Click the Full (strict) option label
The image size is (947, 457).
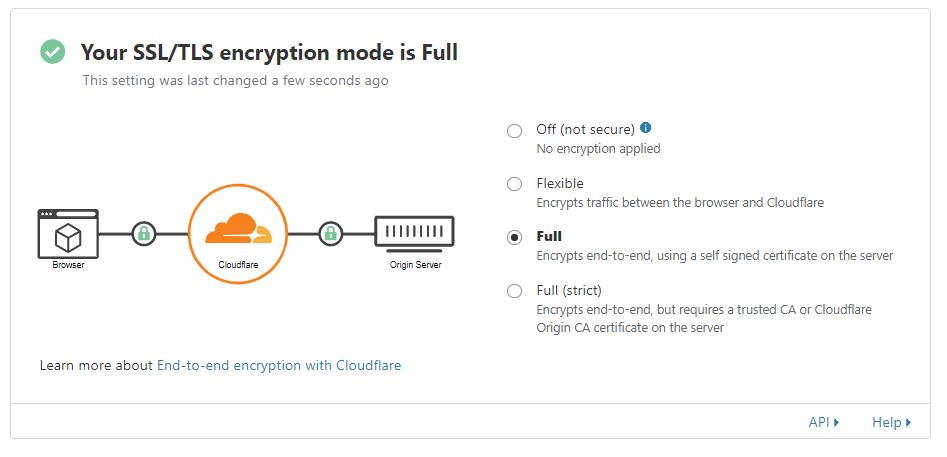(x=569, y=290)
